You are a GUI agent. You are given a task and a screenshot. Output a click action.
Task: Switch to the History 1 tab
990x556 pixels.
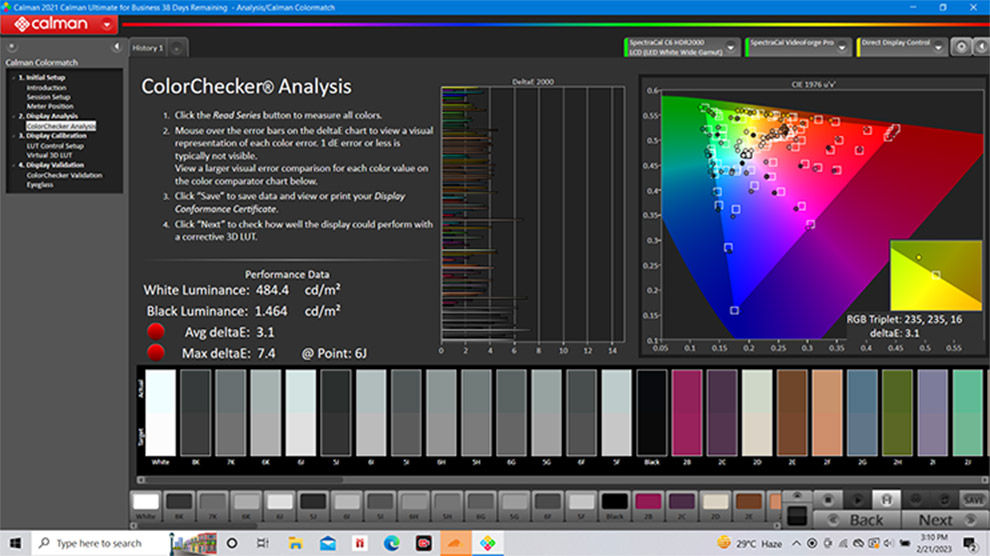tap(148, 48)
